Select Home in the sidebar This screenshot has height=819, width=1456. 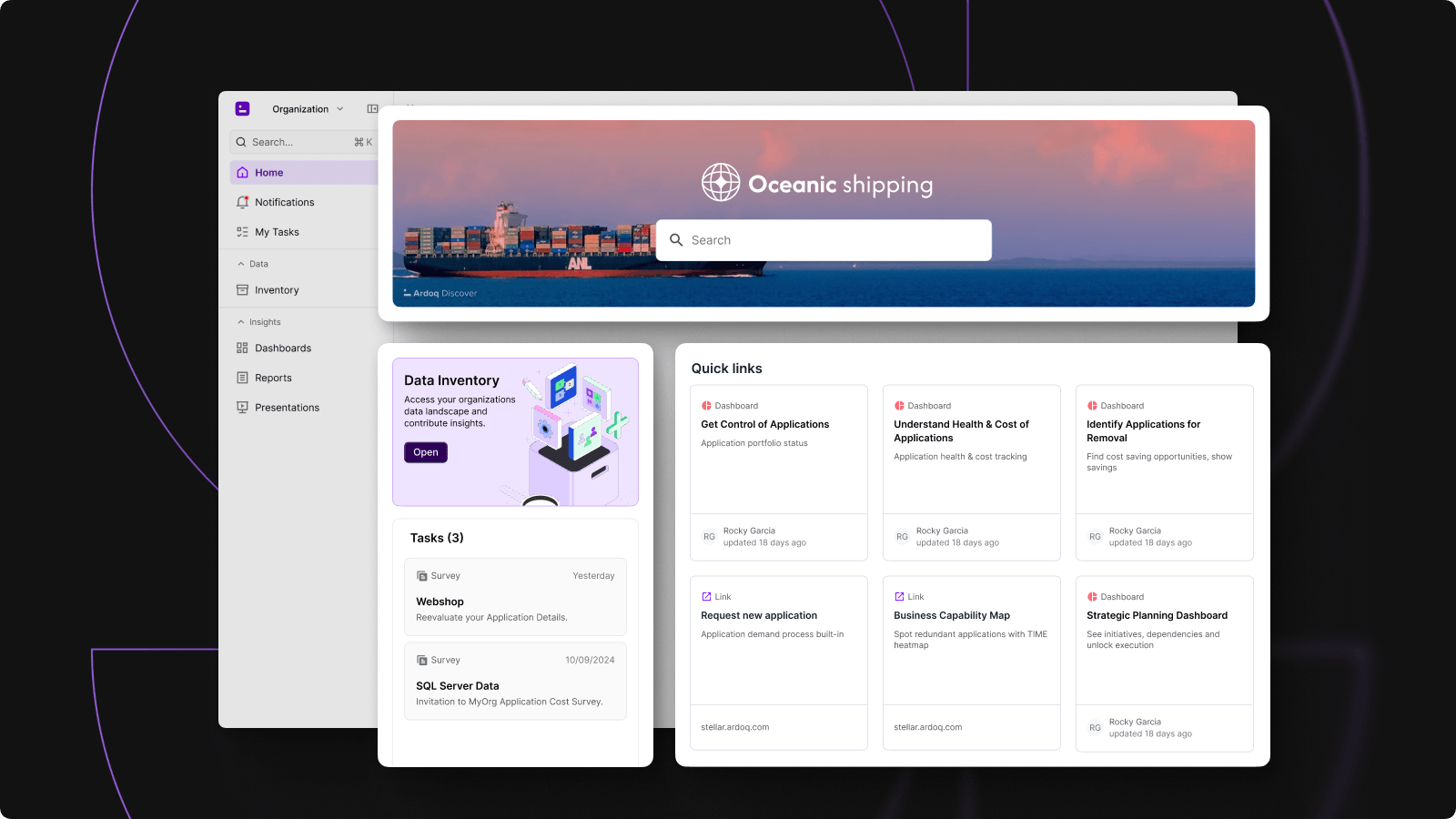268,173
